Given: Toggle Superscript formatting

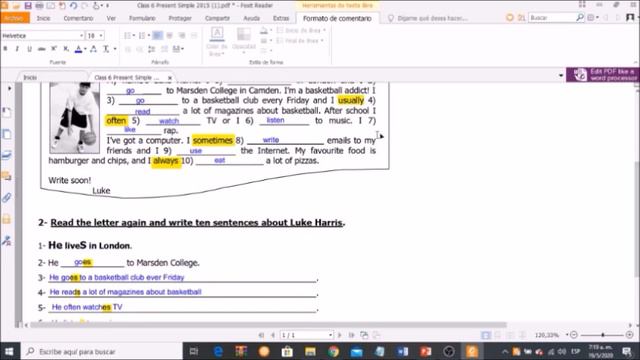Looking at the screenshot, I should [53, 49].
